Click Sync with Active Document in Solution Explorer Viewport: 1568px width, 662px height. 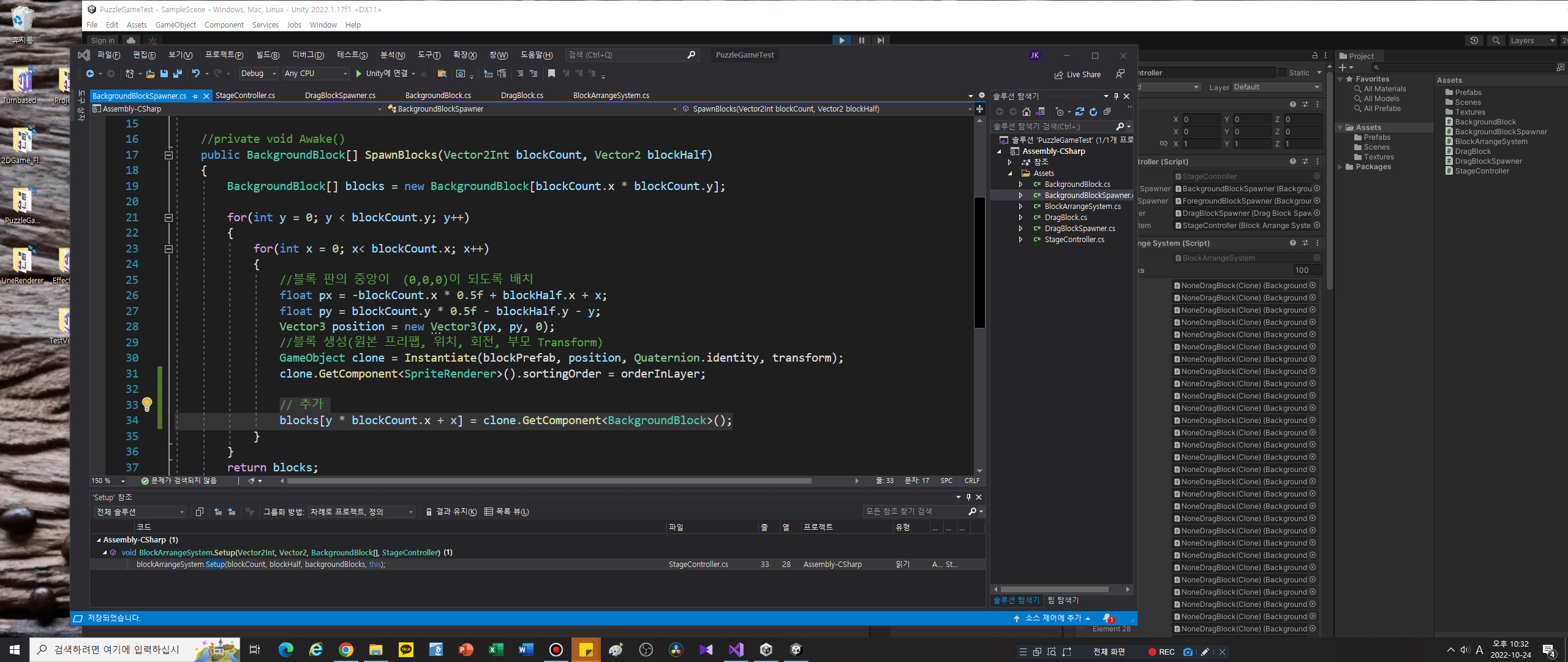click(1080, 112)
